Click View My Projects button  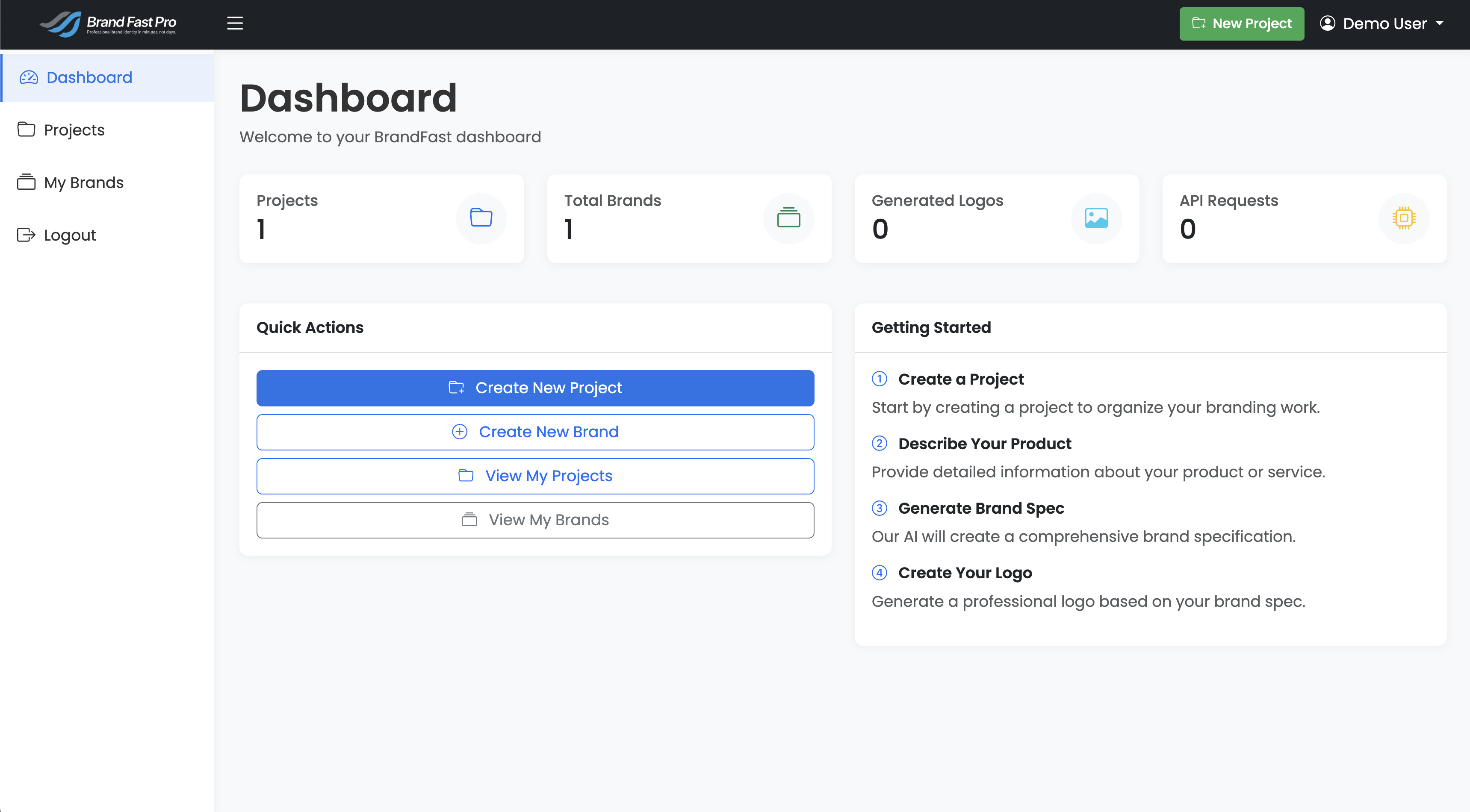tap(535, 476)
